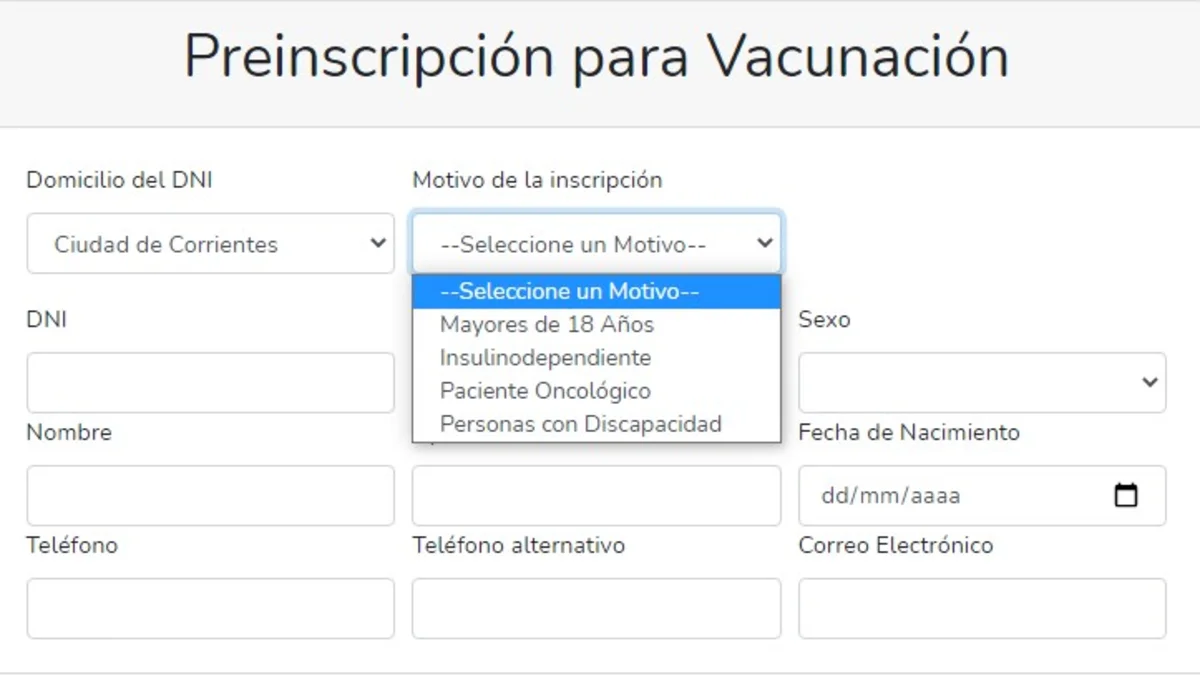Expand the Domicilio del DNI dropdown
Viewport: 1200px width, 675px height.
210,243
